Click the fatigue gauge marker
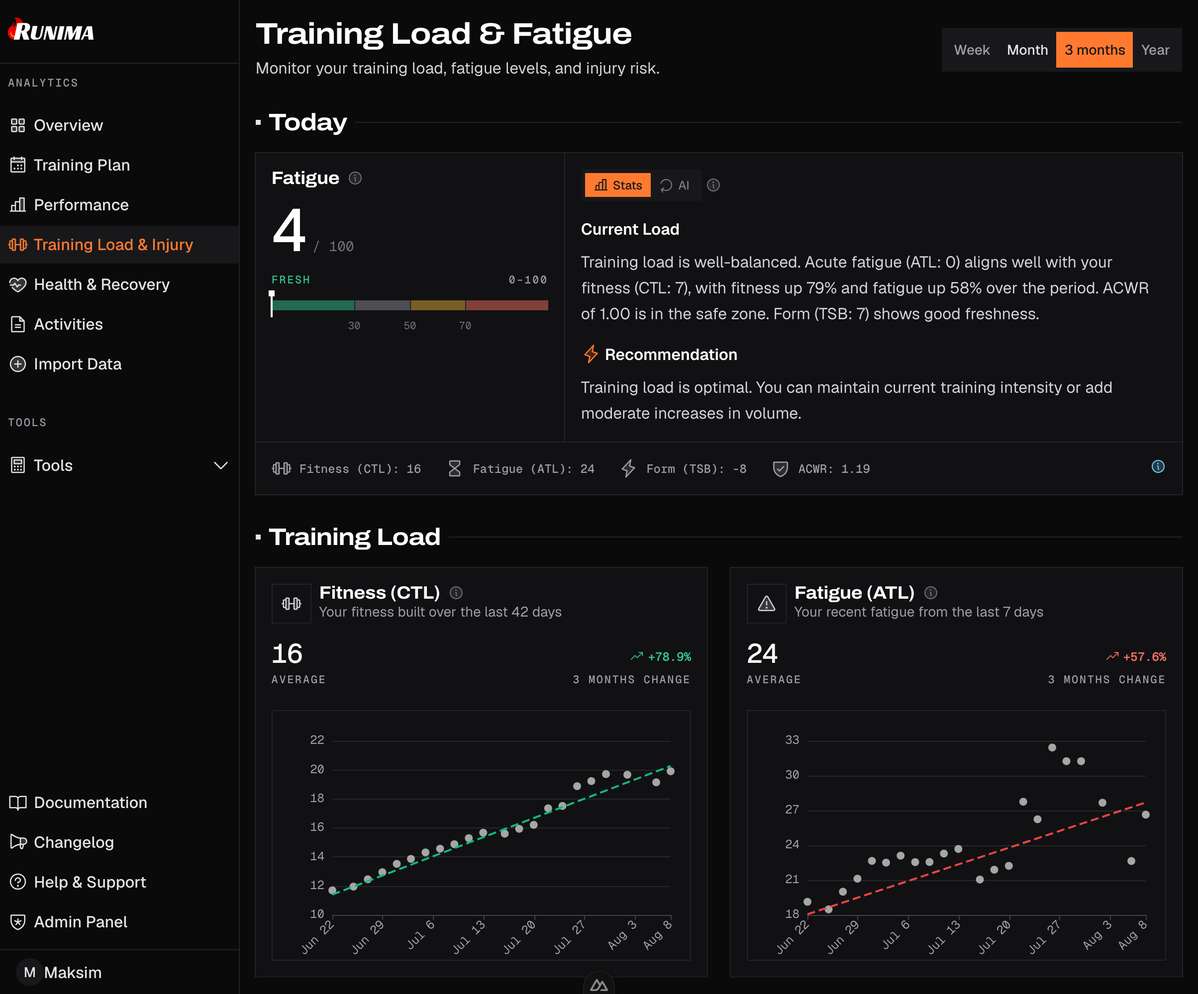The width and height of the screenshot is (1198, 994). tap(271, 303)
